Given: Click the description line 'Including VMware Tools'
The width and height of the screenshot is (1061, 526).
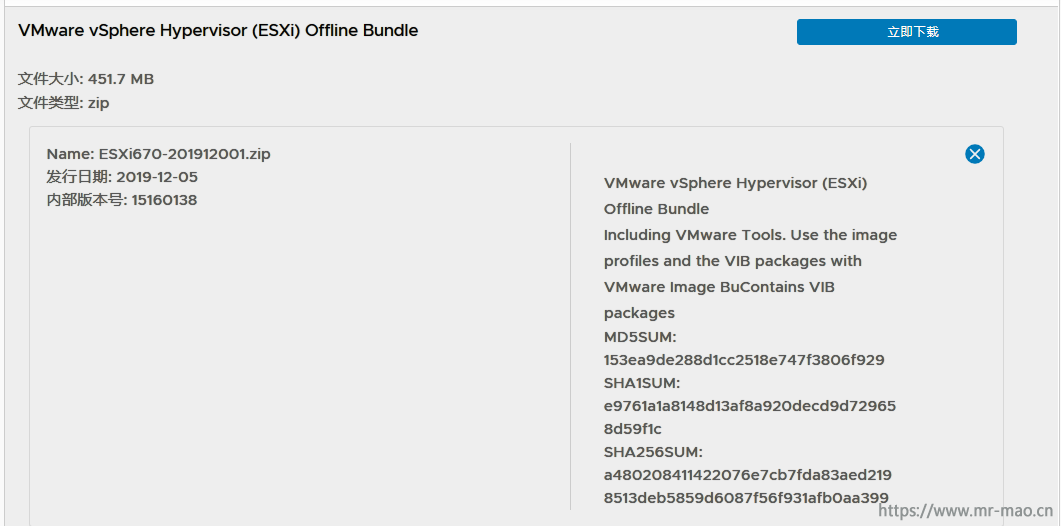Looking at the screenshot, I should [x=750, y=235].
